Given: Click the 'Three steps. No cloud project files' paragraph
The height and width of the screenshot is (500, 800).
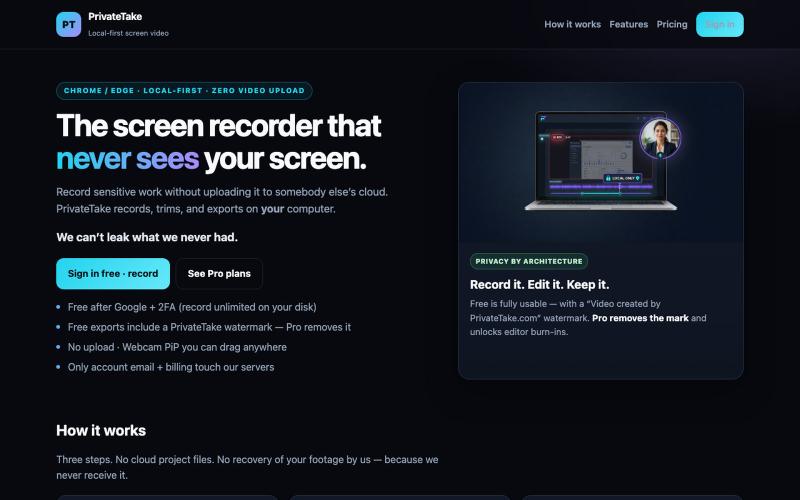Looking at the screenshot, I should point(247,467).
